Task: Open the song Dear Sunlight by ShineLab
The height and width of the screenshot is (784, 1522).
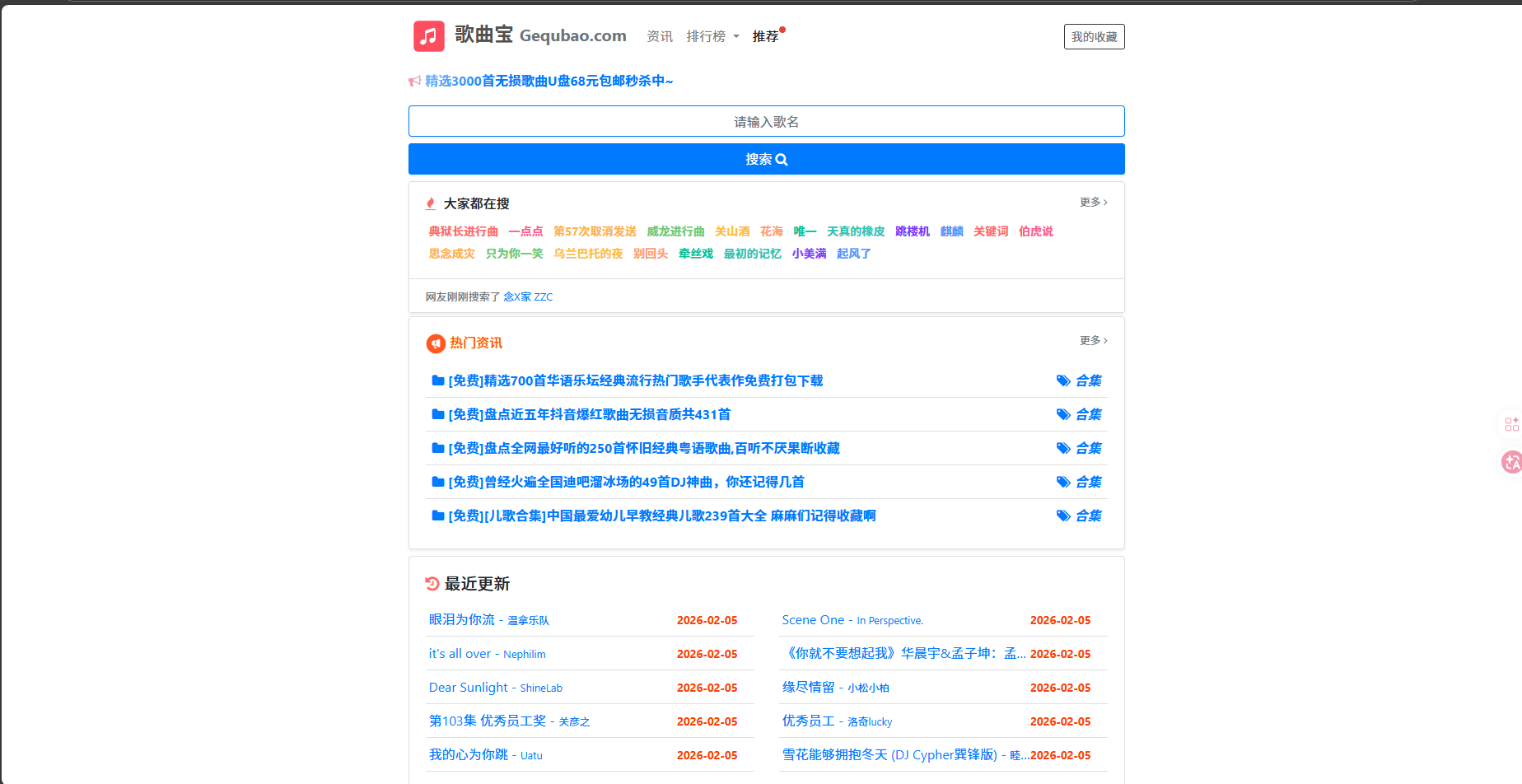Action: point(469,688)
